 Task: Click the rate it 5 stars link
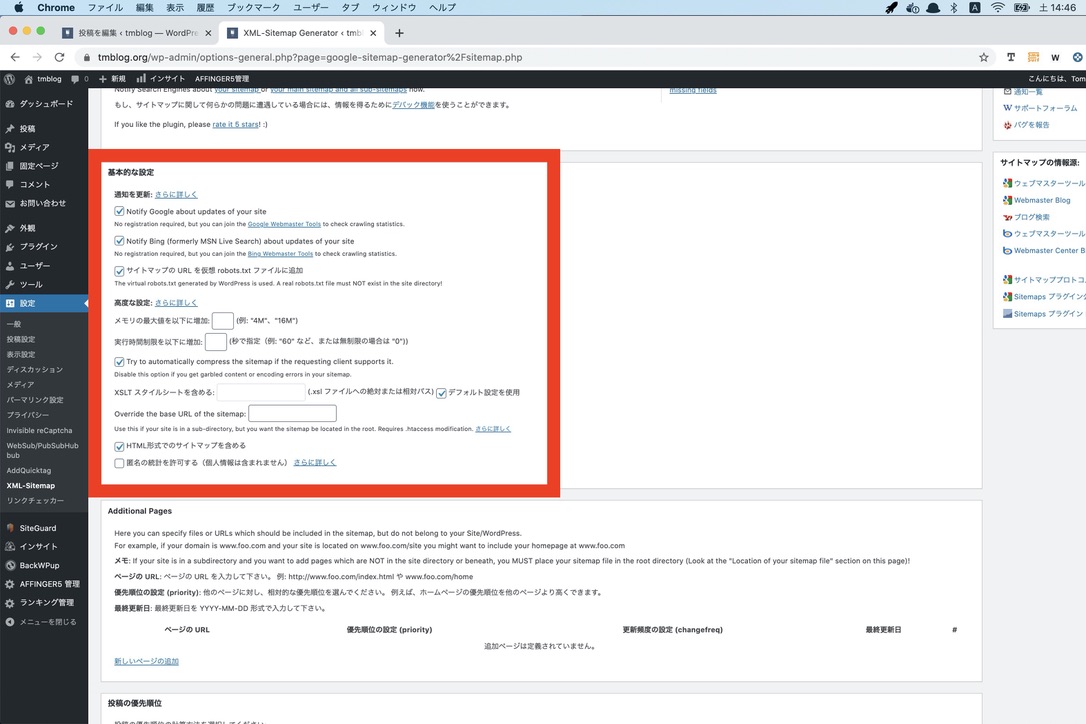click(235, 125)
